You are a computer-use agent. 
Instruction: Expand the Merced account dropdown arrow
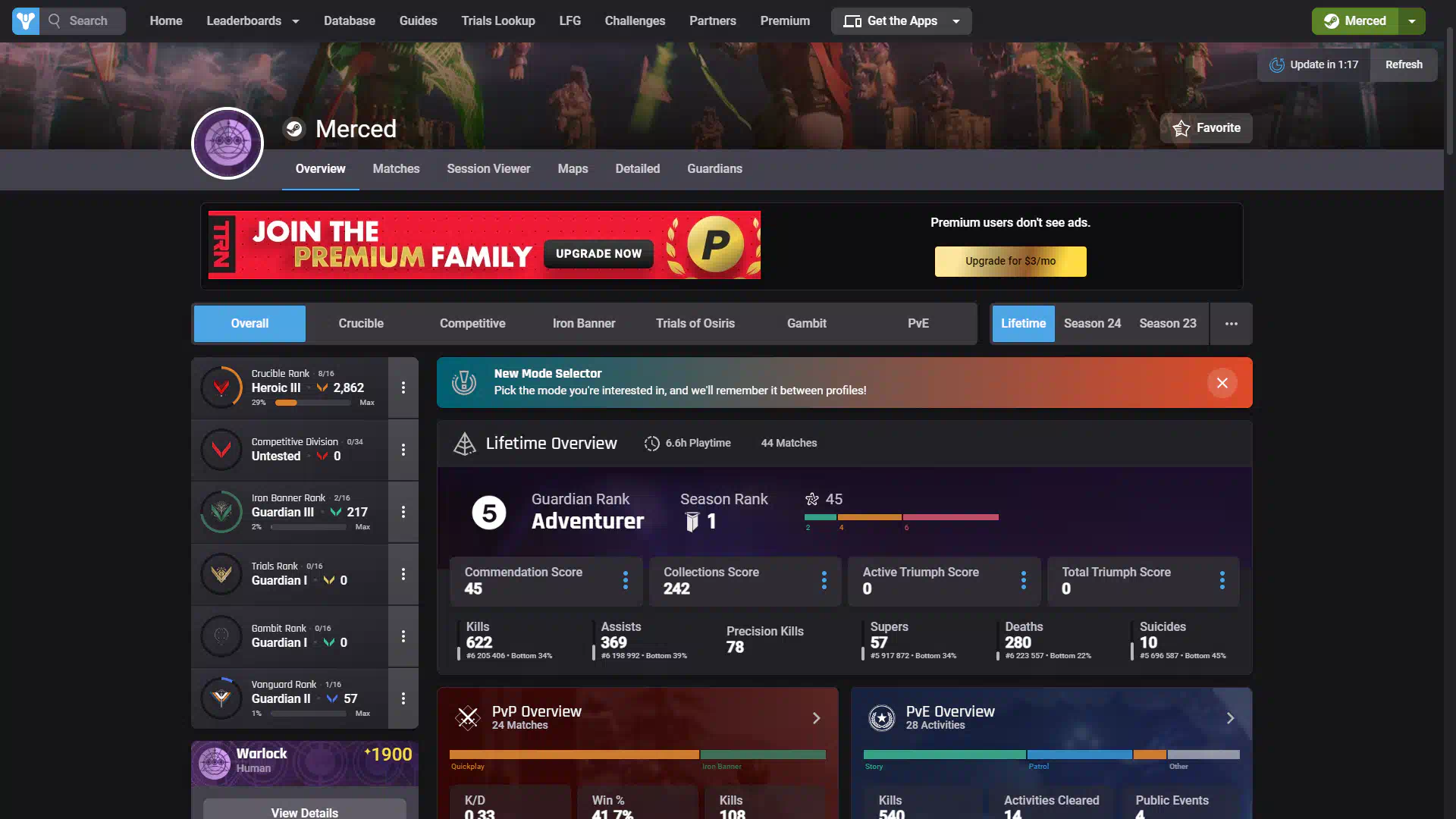pos(1412,21)
